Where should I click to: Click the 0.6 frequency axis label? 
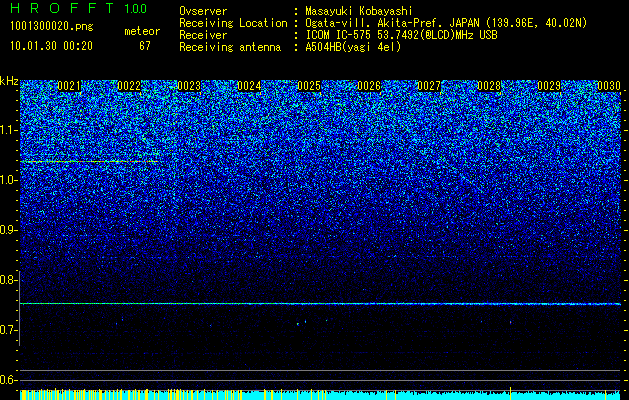(7, 380)
